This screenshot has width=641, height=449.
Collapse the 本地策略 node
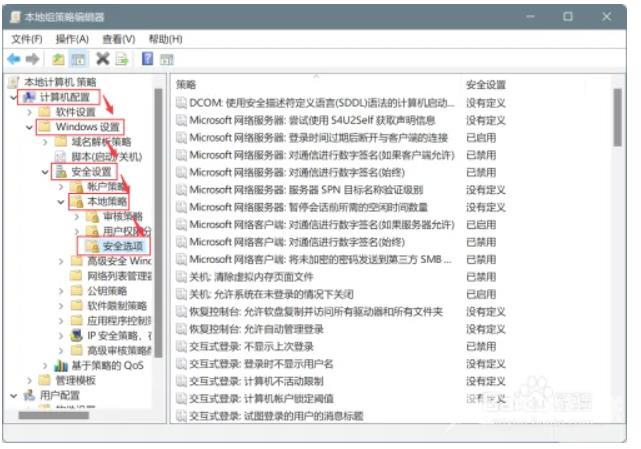61,202
